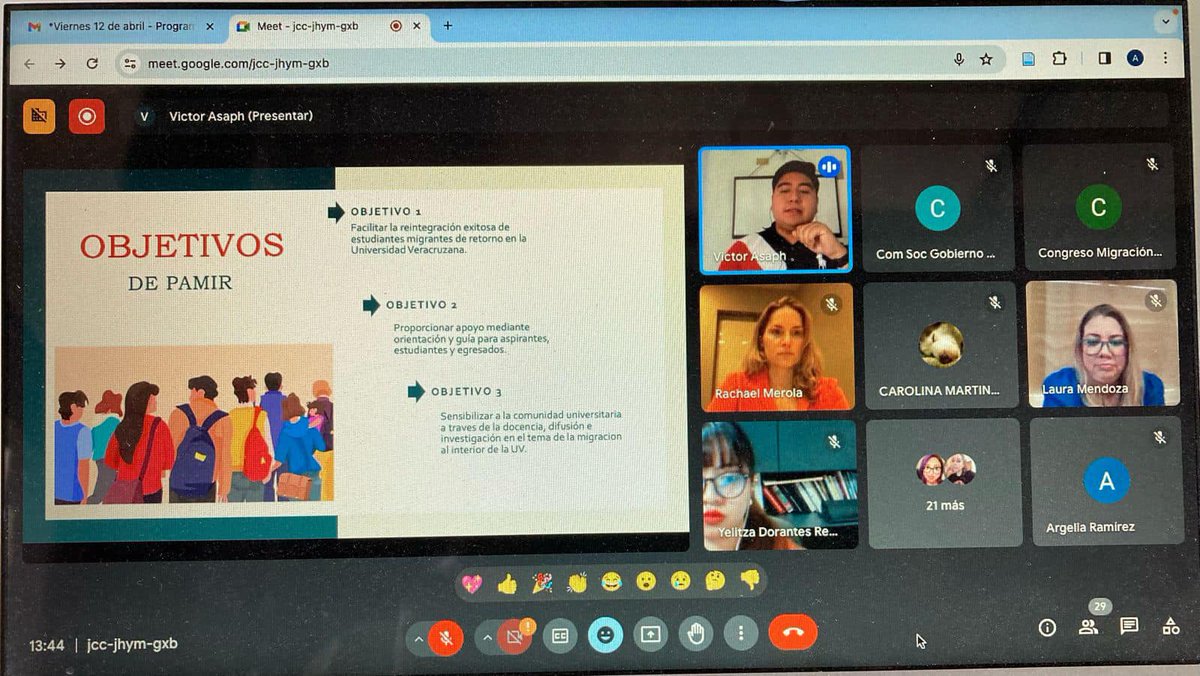This screenshot has height=676, width=1200.
Task: Click the 13:44 meeting clock
Action: 47,646
